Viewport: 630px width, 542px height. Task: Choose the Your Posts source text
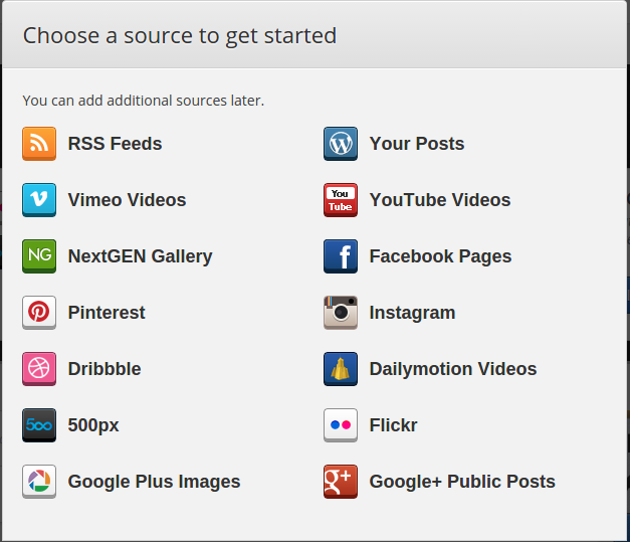(x=417, y=144)
